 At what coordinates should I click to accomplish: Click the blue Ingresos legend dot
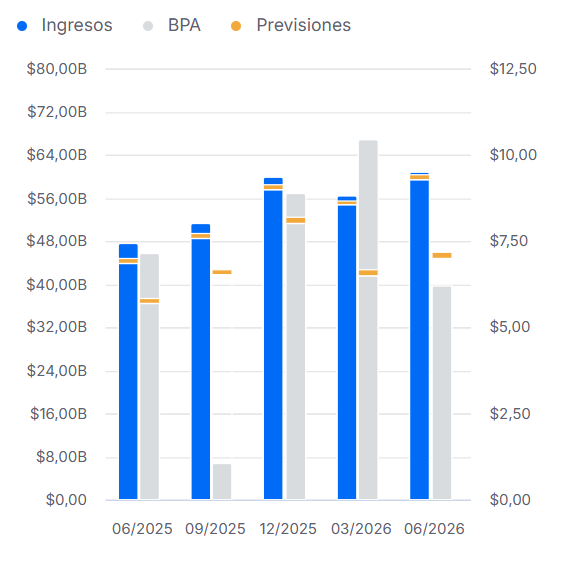[22, 26]
